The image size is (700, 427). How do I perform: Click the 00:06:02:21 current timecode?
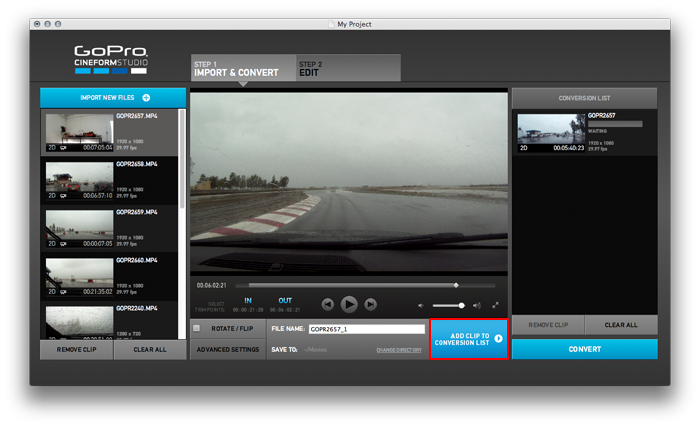(212, 285)
